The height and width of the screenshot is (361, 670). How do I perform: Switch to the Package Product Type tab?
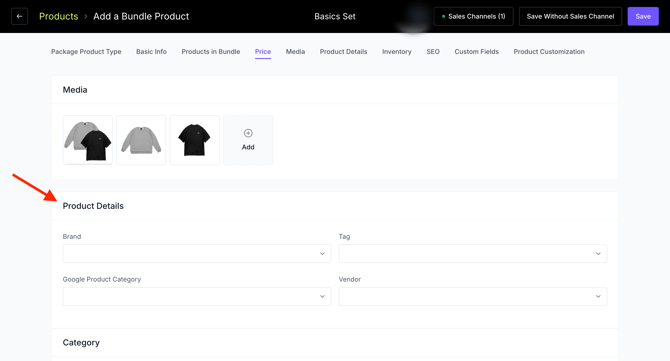pos(86,52)
